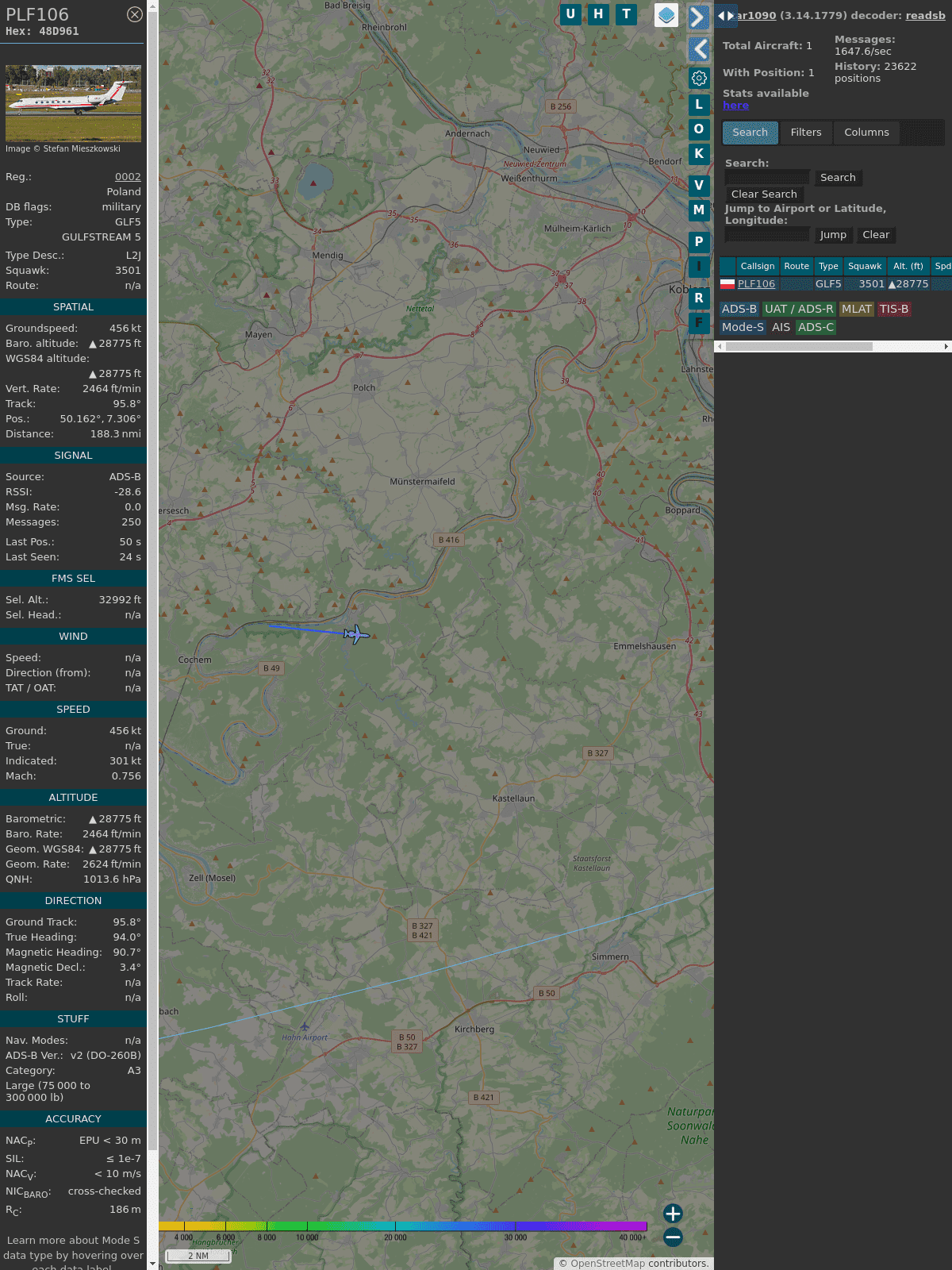Click the Clear Search button
This screenshot has width=952, height=1270.
tap(764, 194)
